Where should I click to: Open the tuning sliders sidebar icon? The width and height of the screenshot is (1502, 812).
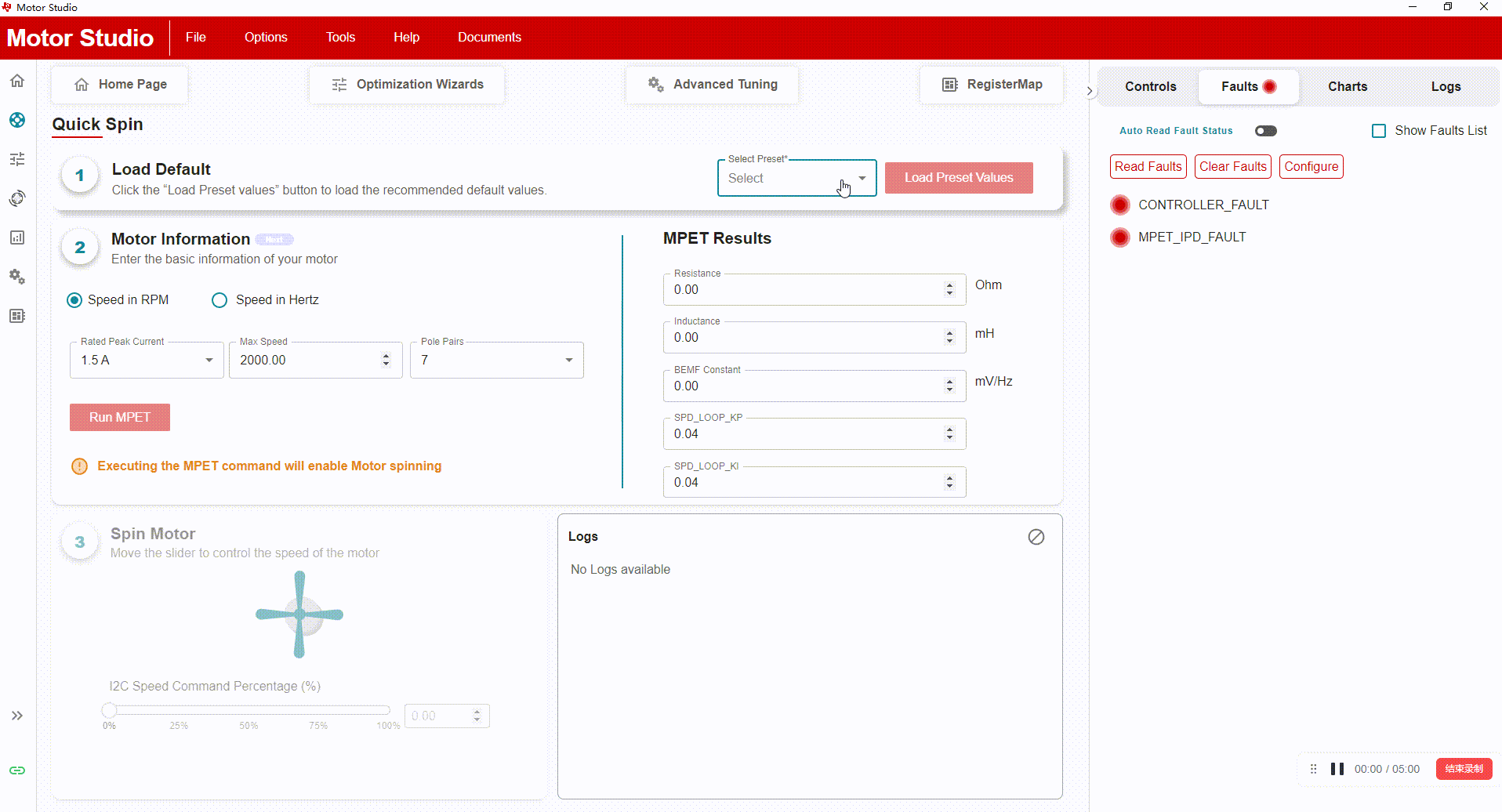17,159
